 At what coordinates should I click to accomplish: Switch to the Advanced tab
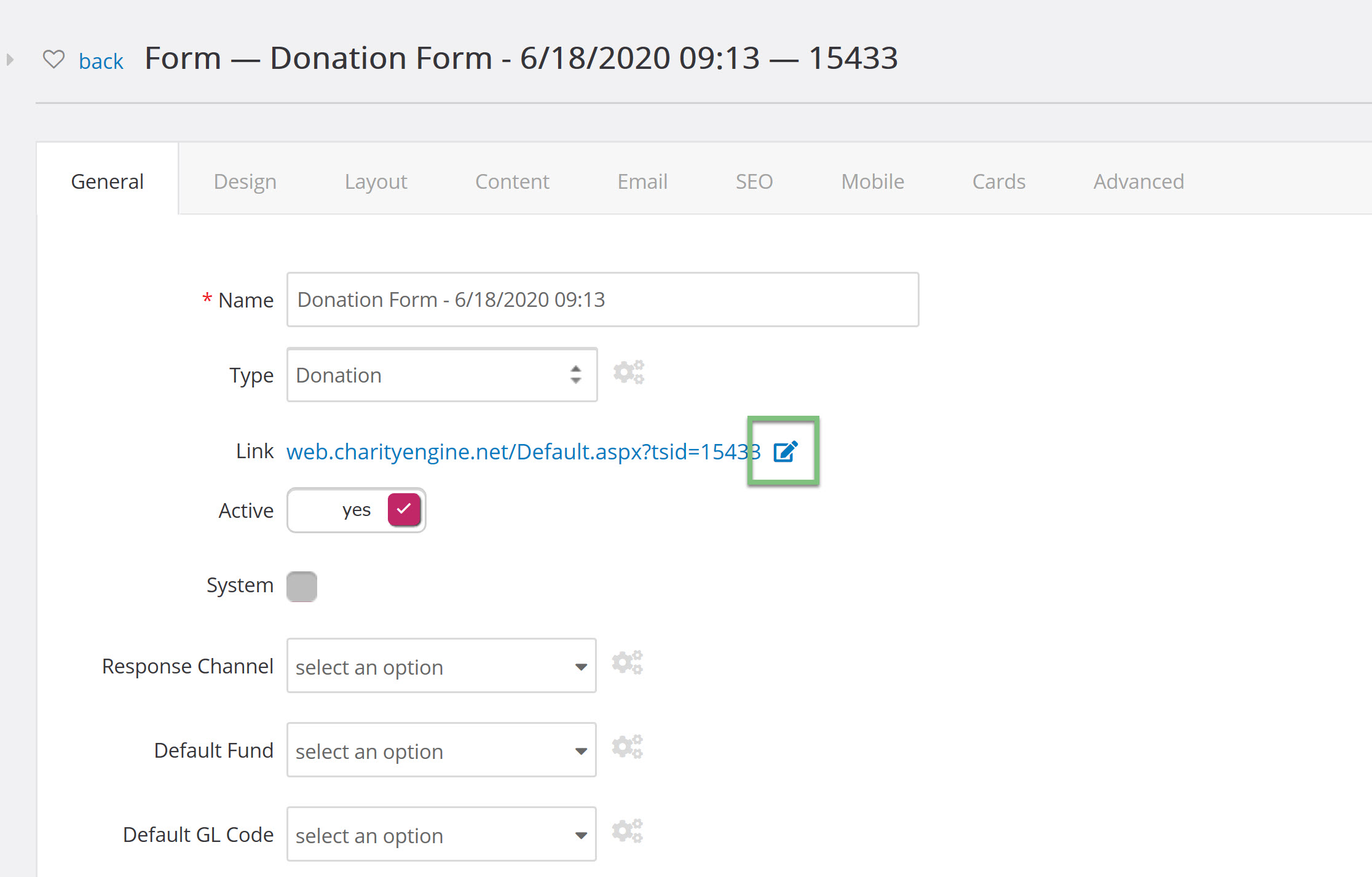coord(1138,181)
